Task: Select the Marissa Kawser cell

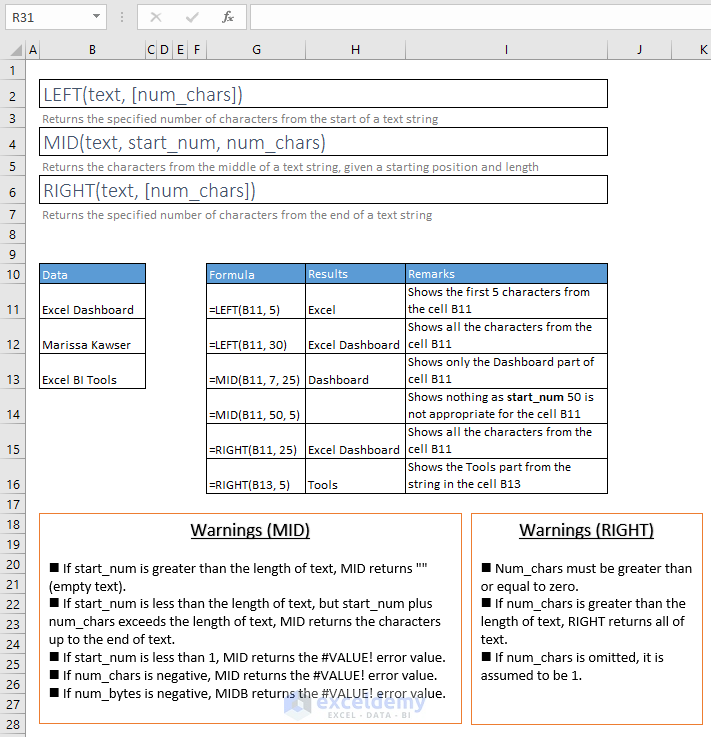Action: (93, 336)
